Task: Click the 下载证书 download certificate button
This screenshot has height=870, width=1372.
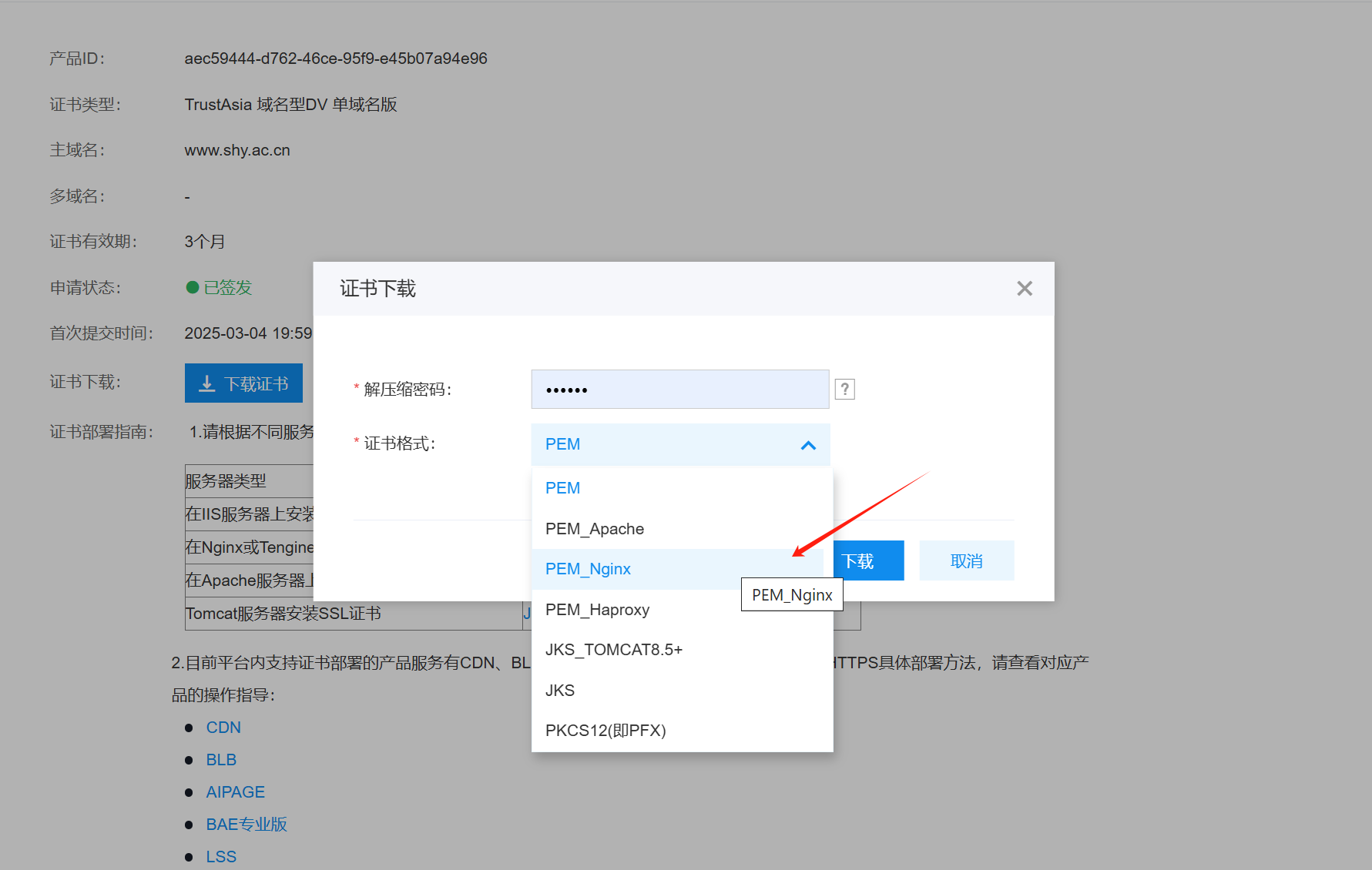Action: (x=243, y=383)
